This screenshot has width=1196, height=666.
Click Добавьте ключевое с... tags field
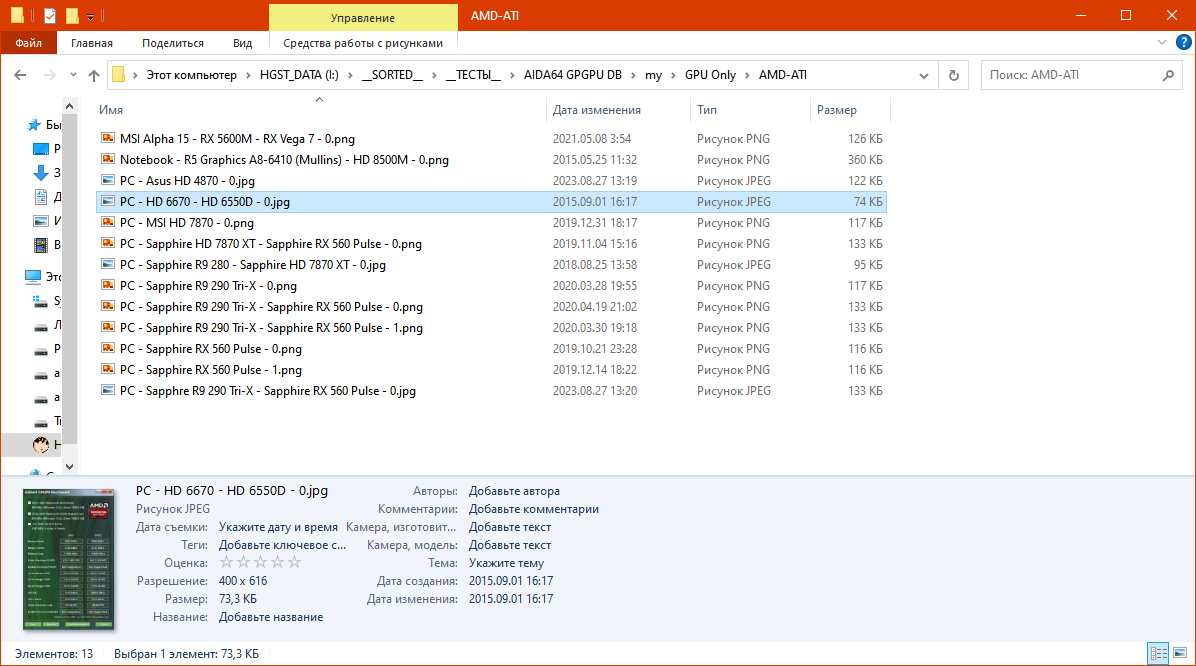pos(282,545)
